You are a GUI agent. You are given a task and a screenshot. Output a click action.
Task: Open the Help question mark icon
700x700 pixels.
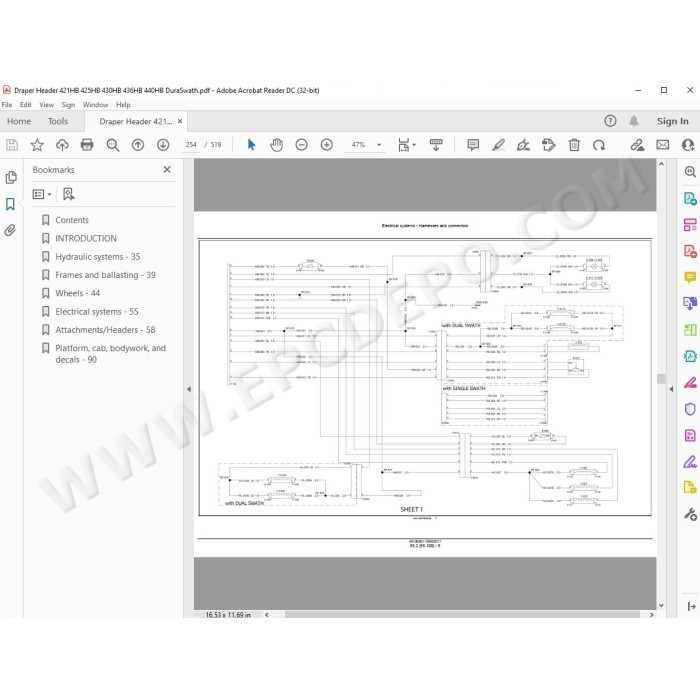[x=610, y=121]
